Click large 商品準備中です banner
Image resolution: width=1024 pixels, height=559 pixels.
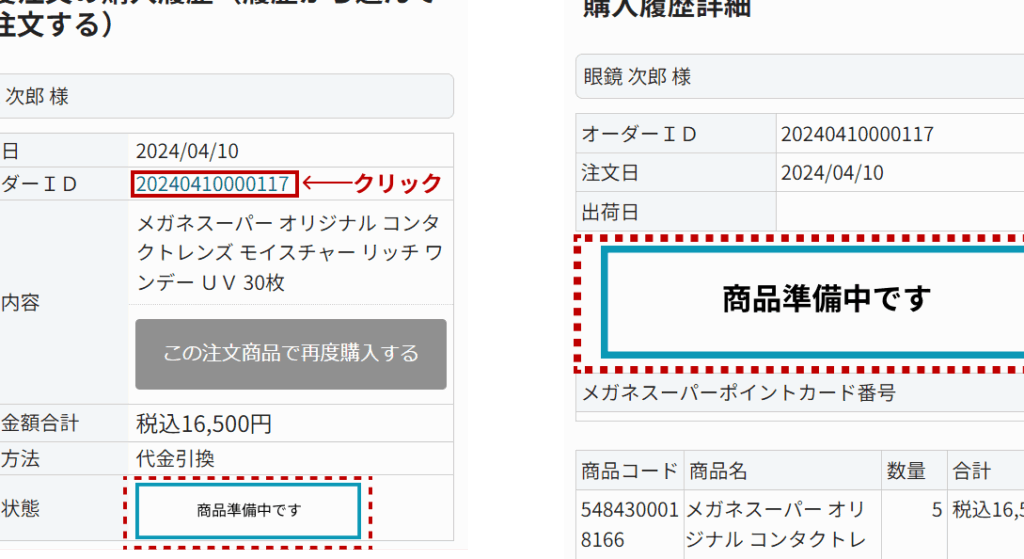pyautogui.click(x=812, y=302)
